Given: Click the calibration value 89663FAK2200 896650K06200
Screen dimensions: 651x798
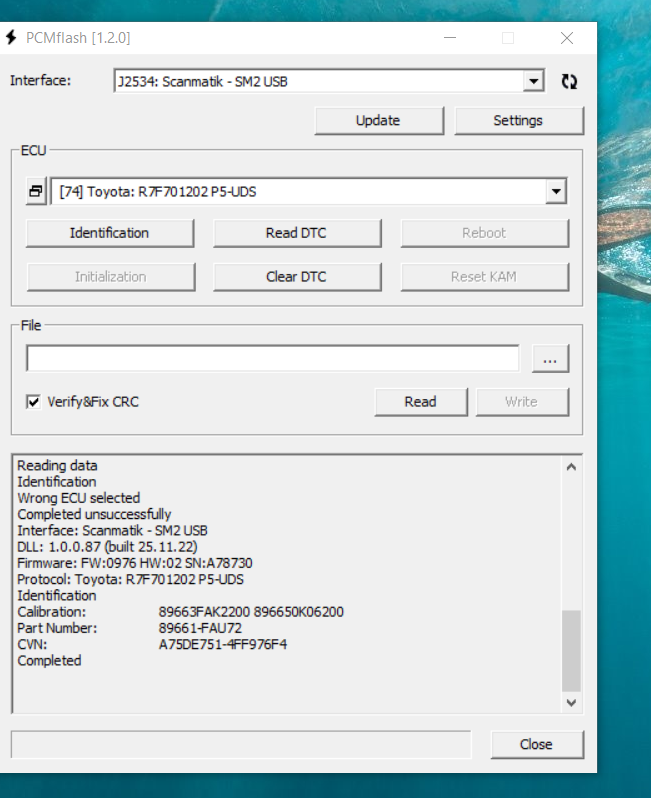Looking at the screenshot, I should [x=251, y=612].
